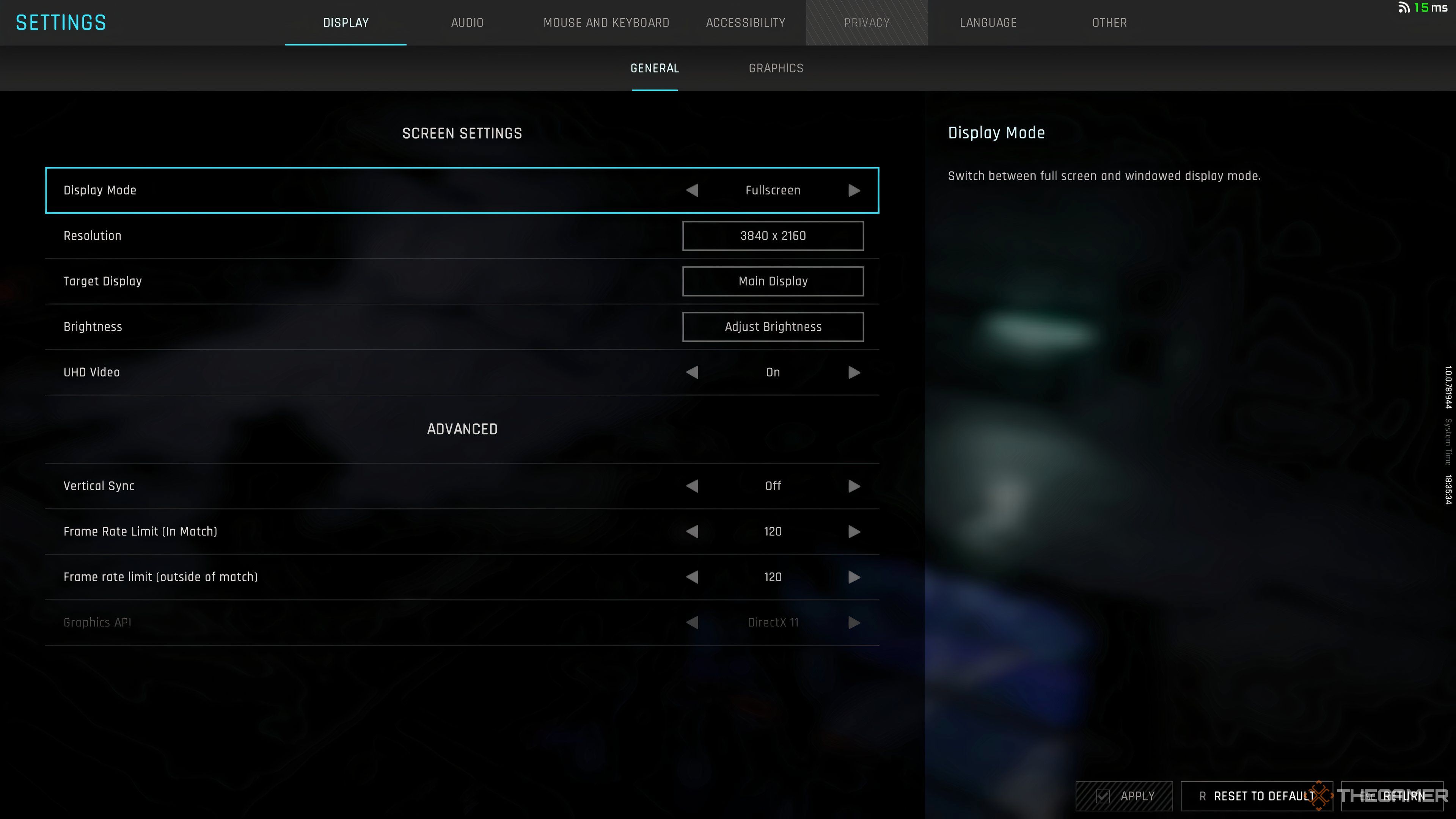1456x819 pixels.
Task: Raise frame rate limit outside of match via right arrow
Action: tap(854, 577)
